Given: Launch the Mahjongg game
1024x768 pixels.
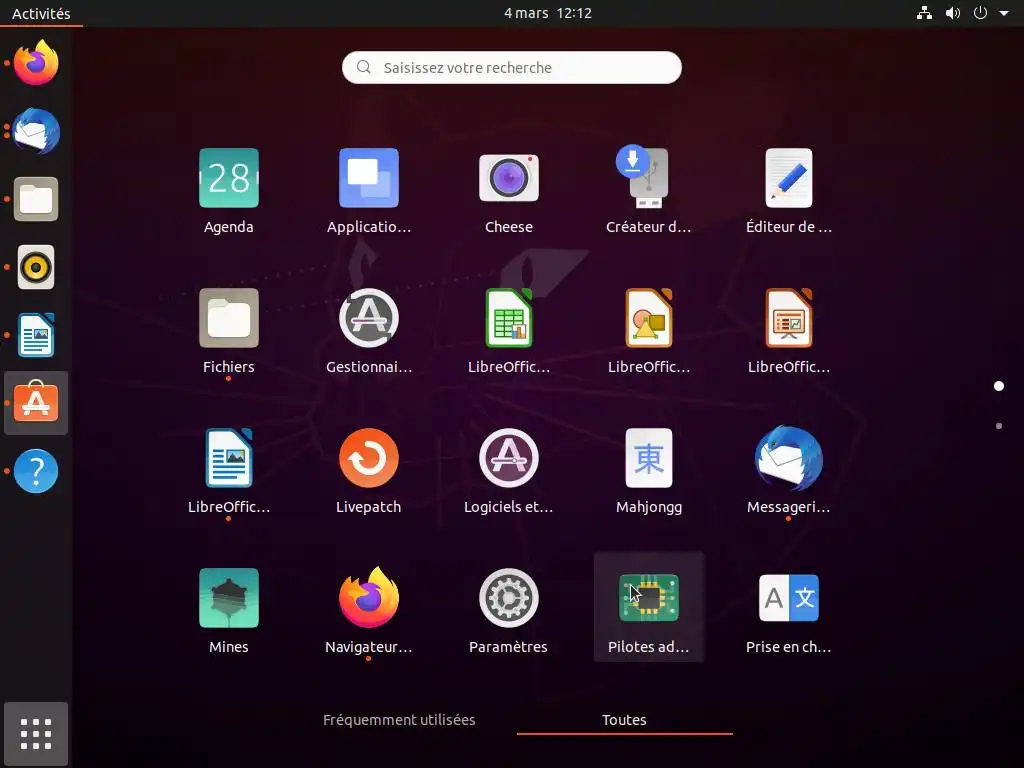Looking at the screenshot, I should click(649, 458).
